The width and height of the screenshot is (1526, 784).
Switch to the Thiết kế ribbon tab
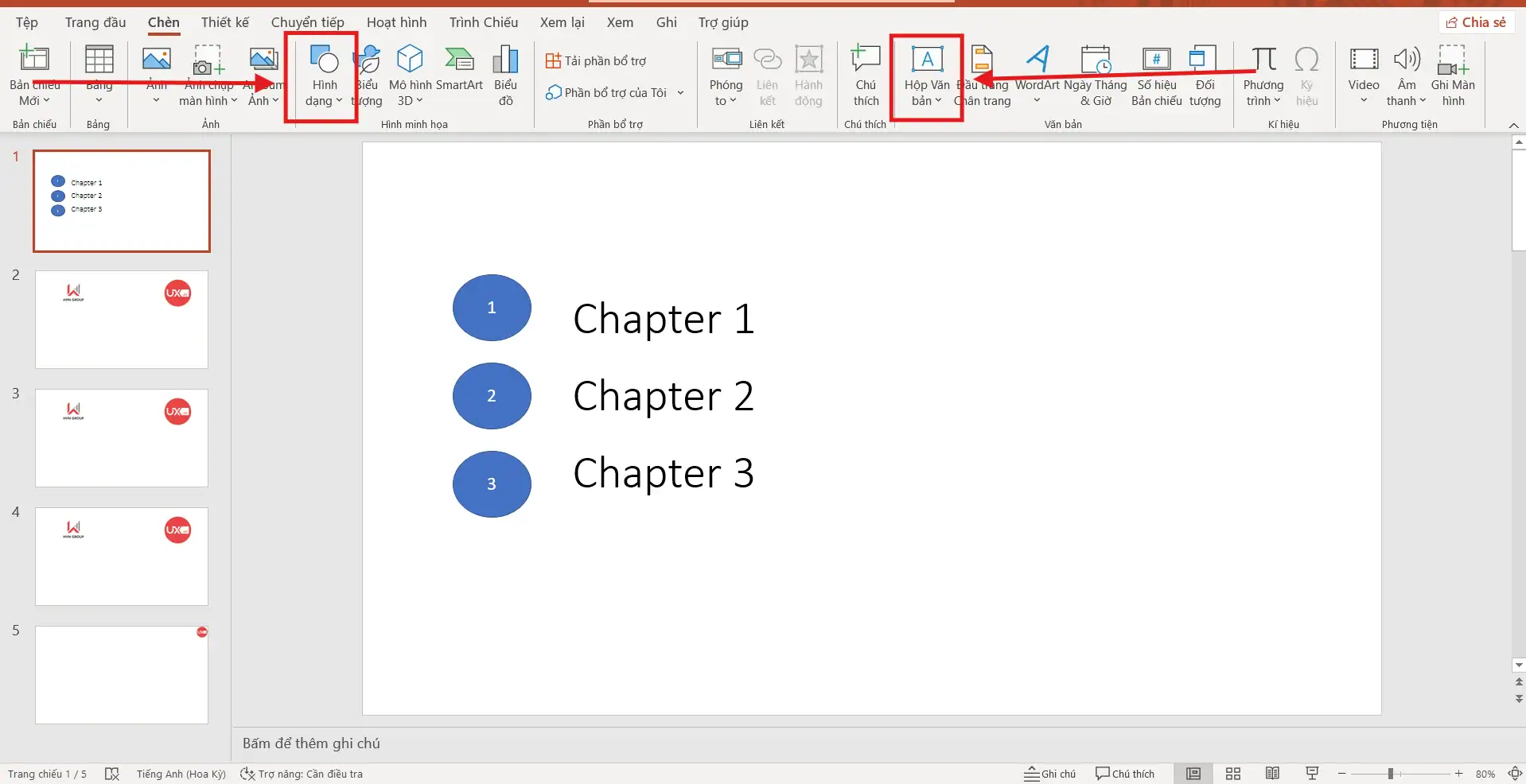click(224, 21)
